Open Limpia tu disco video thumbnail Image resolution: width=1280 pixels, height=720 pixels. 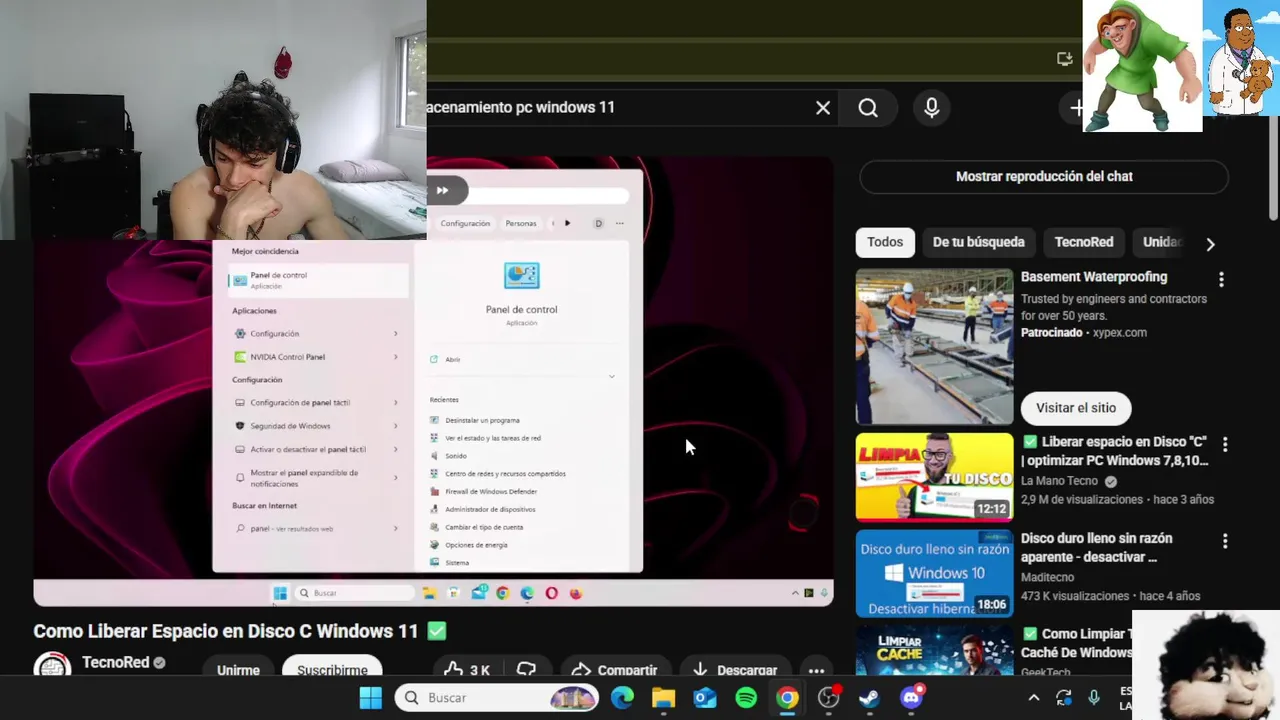[x=934, y=477]
